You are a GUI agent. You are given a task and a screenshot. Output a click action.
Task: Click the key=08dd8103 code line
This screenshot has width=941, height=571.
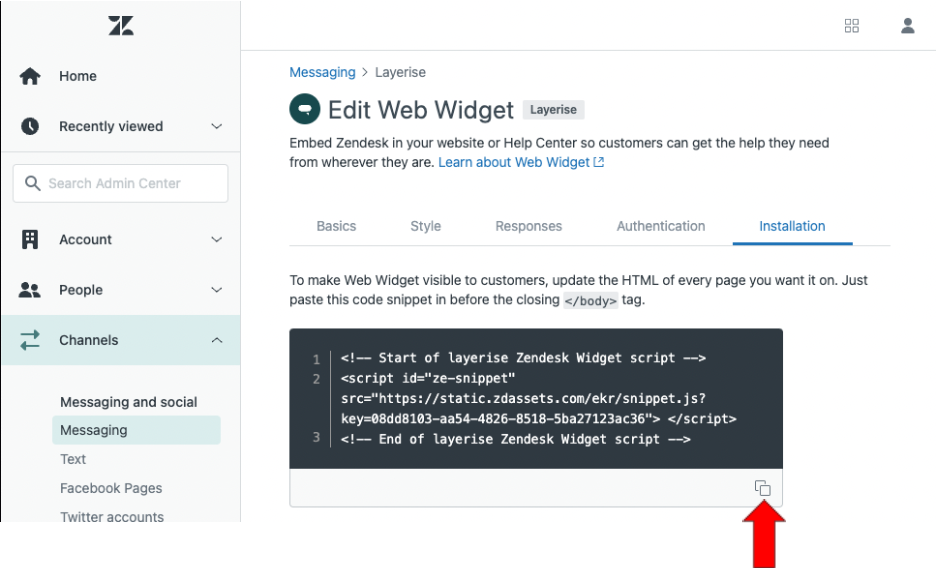tap(538, 419)
